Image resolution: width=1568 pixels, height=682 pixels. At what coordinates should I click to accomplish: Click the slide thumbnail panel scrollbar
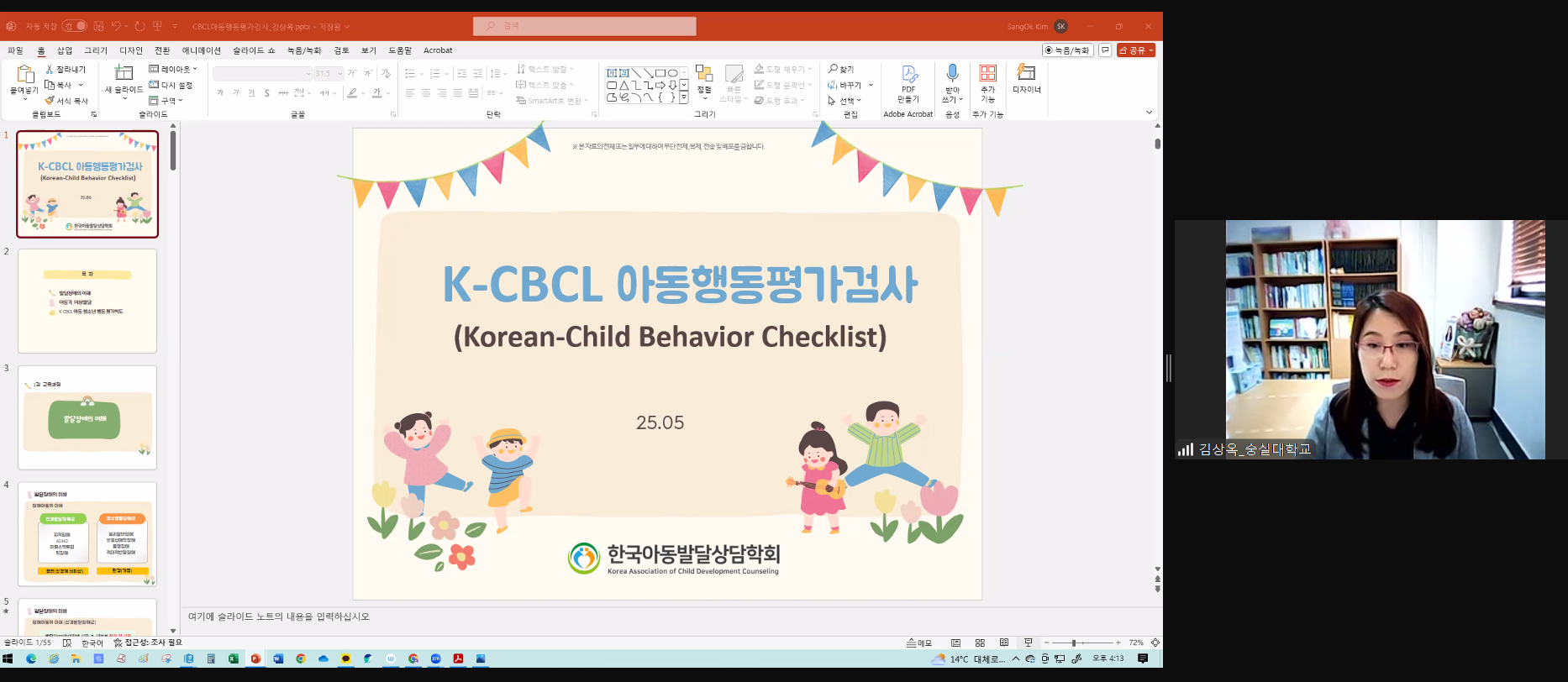(x=173, y=150)
